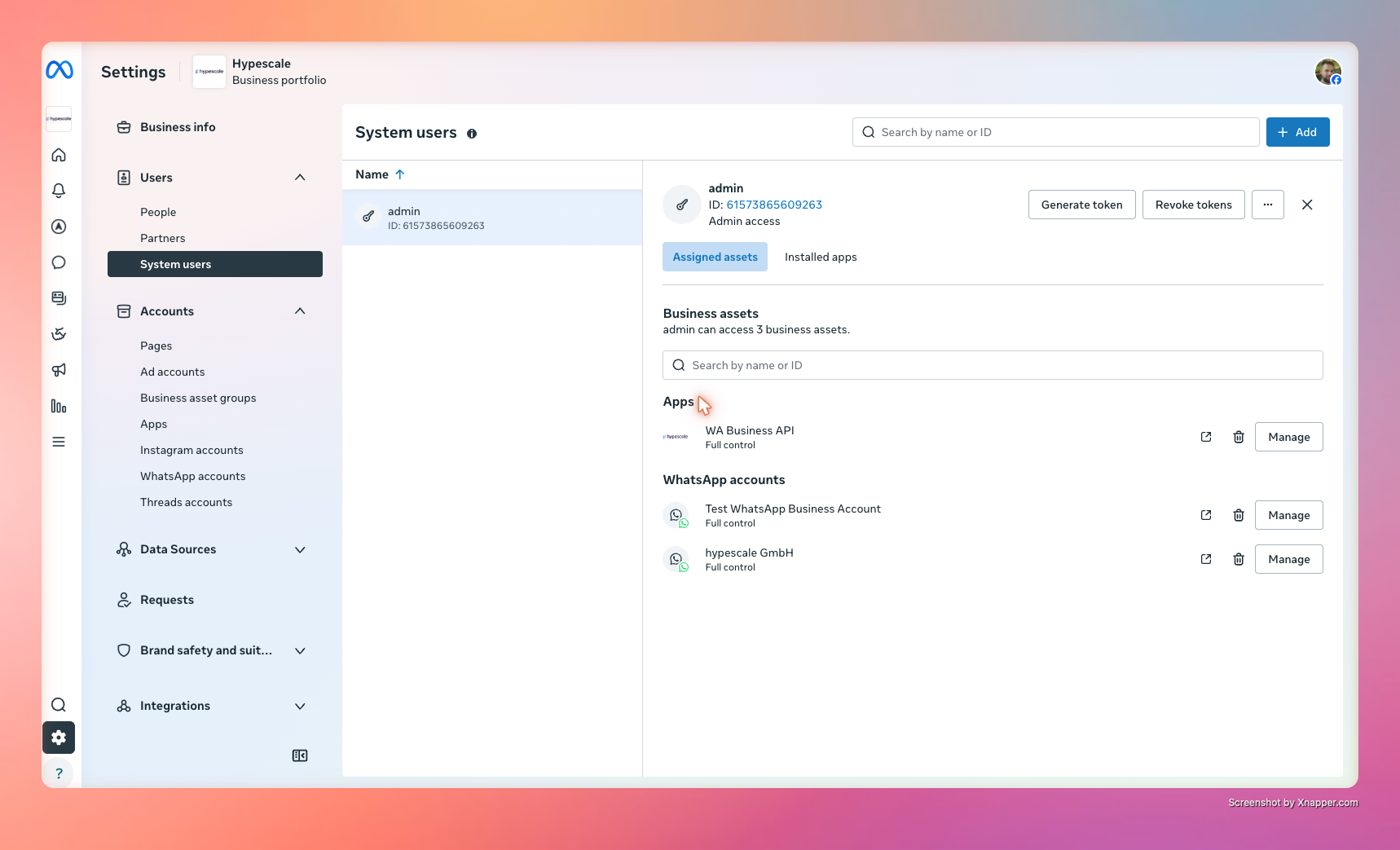This screenshot has width=1400, height=850.
Task: Click the content pages icon in rail
Action: [59, 298]
